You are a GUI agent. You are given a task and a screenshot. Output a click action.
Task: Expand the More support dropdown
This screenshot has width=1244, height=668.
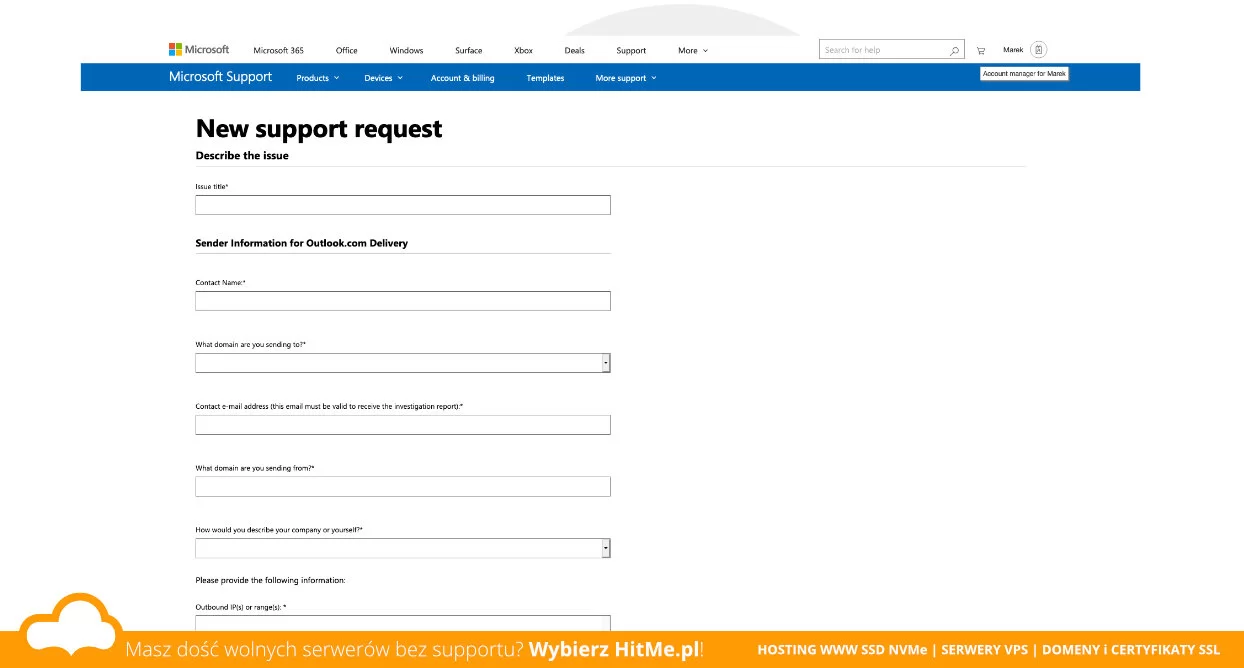626,78
